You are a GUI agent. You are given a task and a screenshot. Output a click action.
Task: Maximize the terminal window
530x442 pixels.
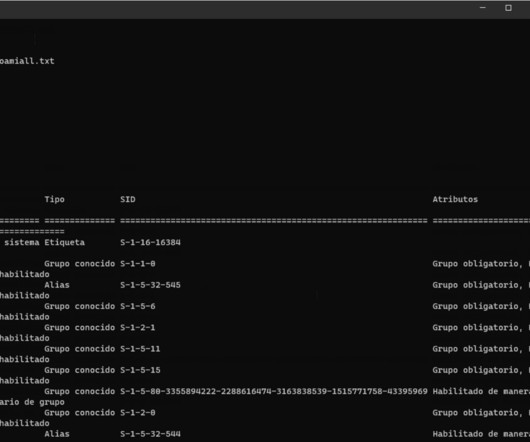(508, 8)
